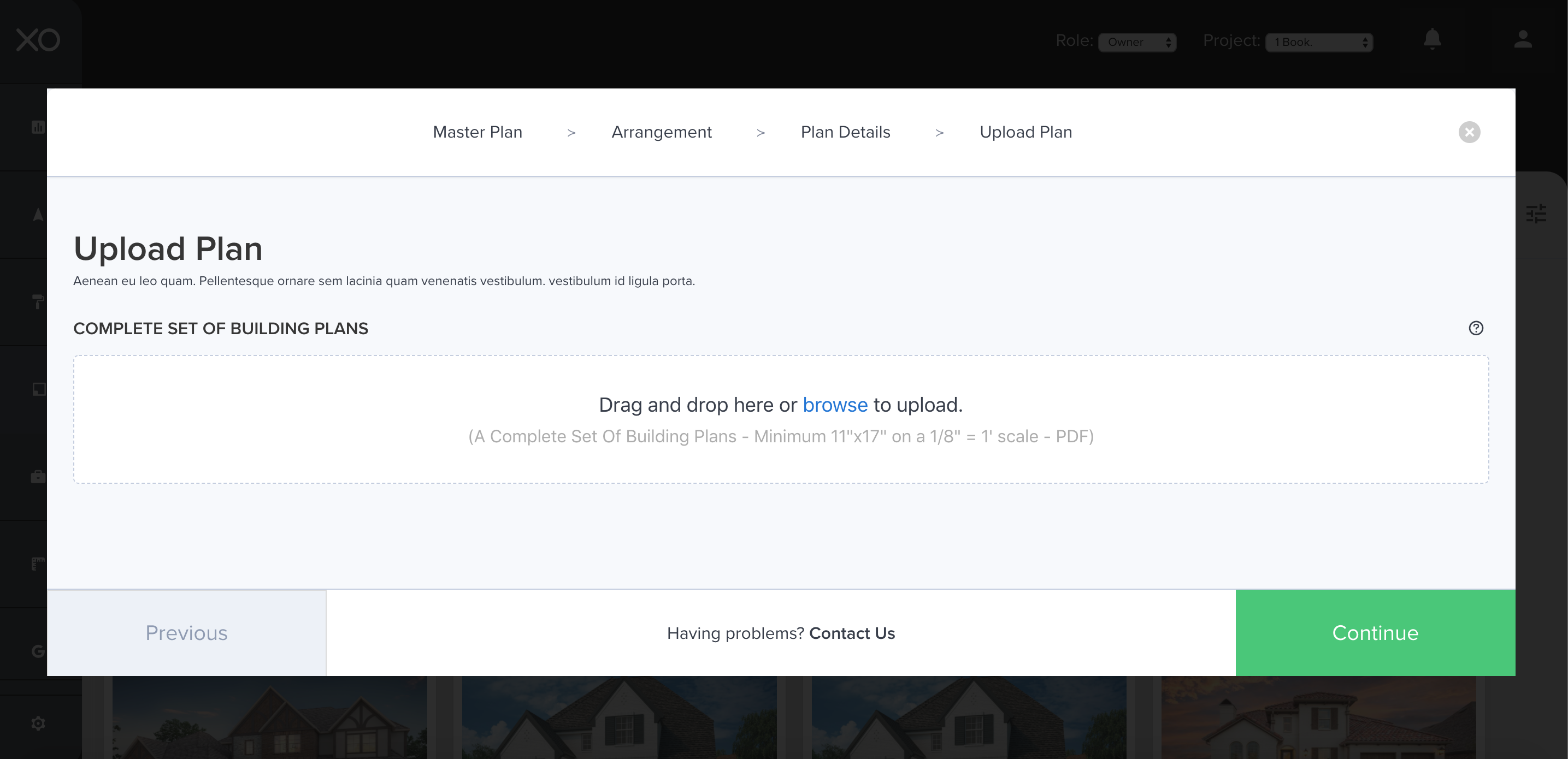The image size is (1568, 759).
Task: Open the settings gear in sidebar
Action: [x=38, y=723]
